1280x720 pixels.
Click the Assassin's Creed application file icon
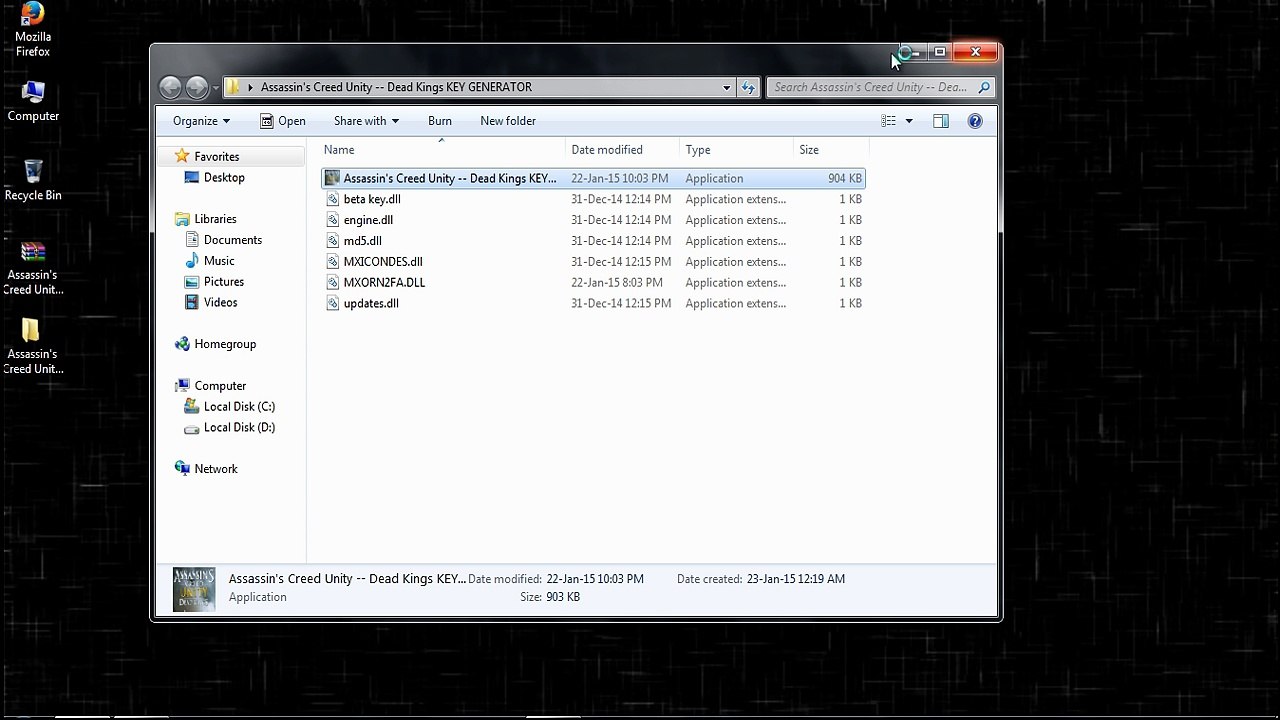[x=333, y=178]
